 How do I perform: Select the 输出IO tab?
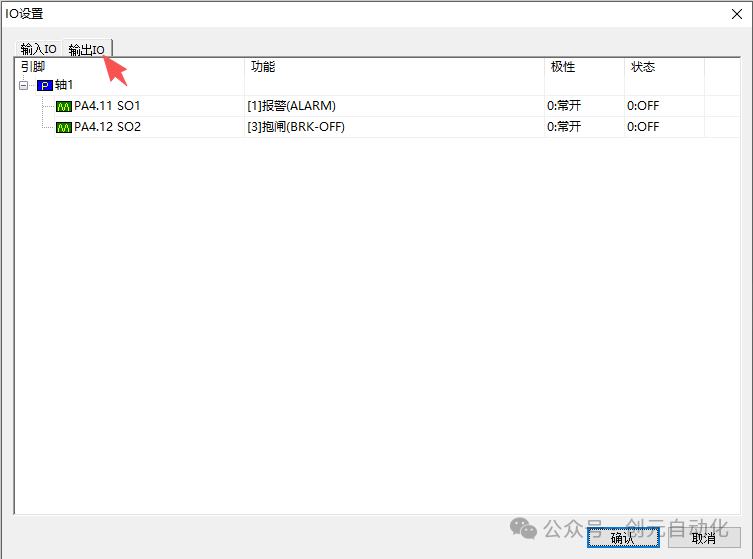(86, 49)
